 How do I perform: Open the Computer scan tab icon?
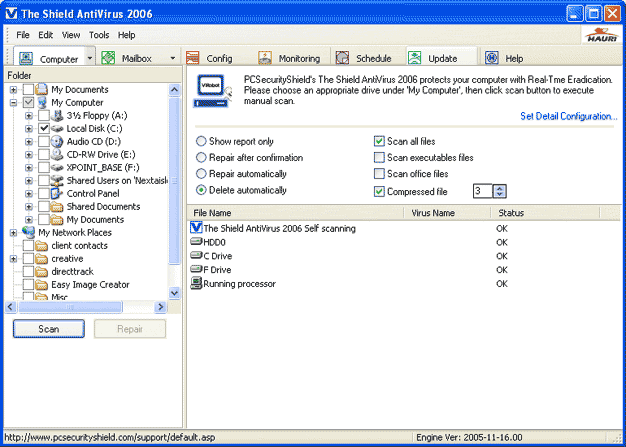tap(26, 58)
